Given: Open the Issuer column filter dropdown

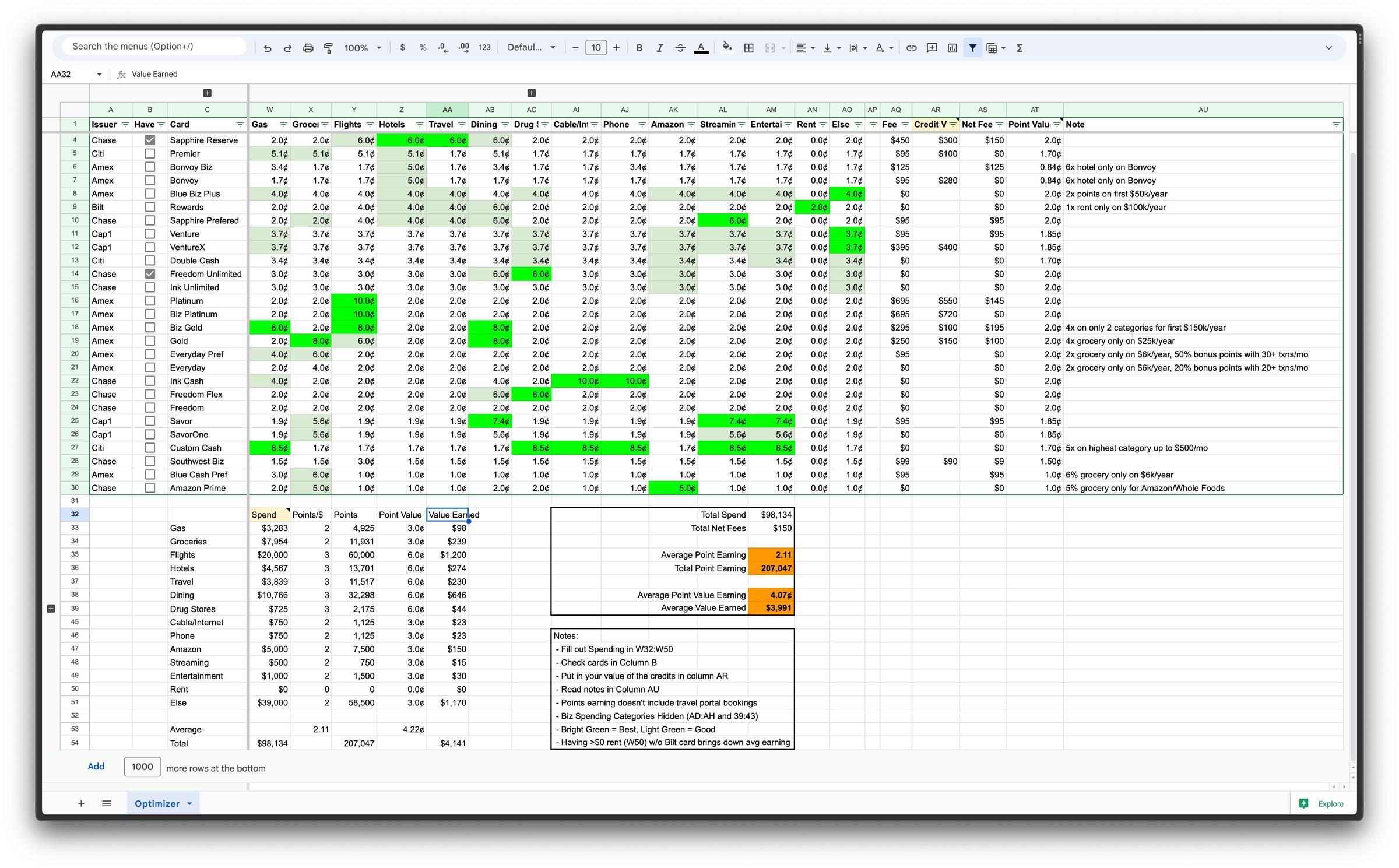Looking at the screenshot, I should coord(125,125).
